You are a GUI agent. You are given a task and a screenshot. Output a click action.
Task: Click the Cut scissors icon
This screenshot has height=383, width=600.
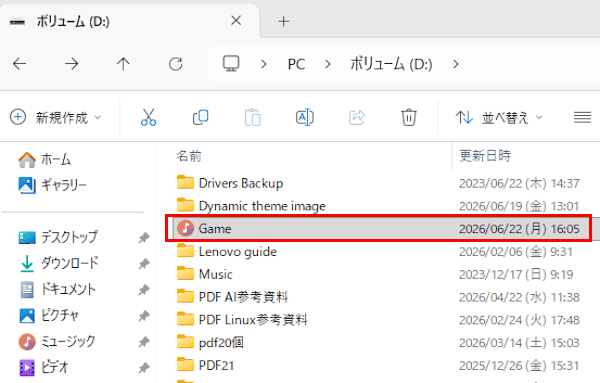point(148,117)
